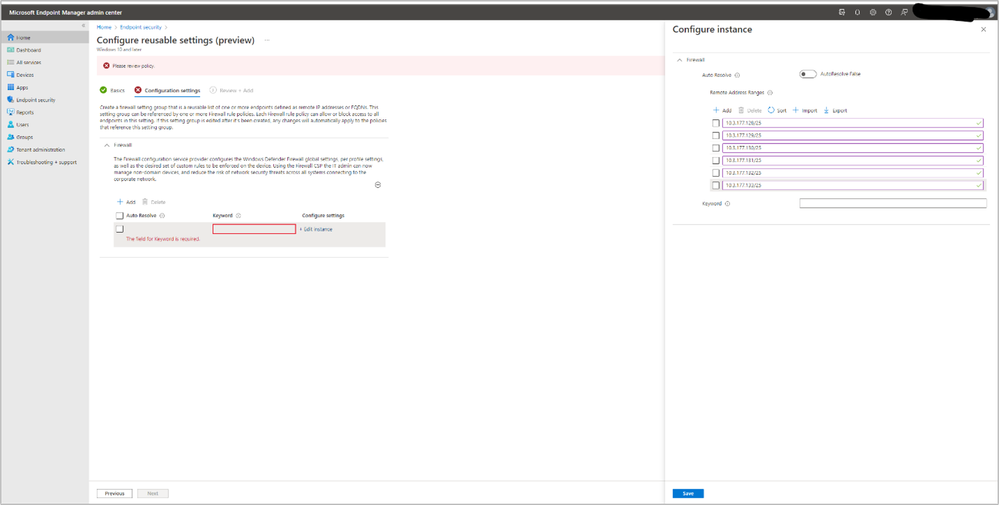Select the Review + Add step tab
The height and width of the screenshot is (505, 999).
(x=231, y=90)
